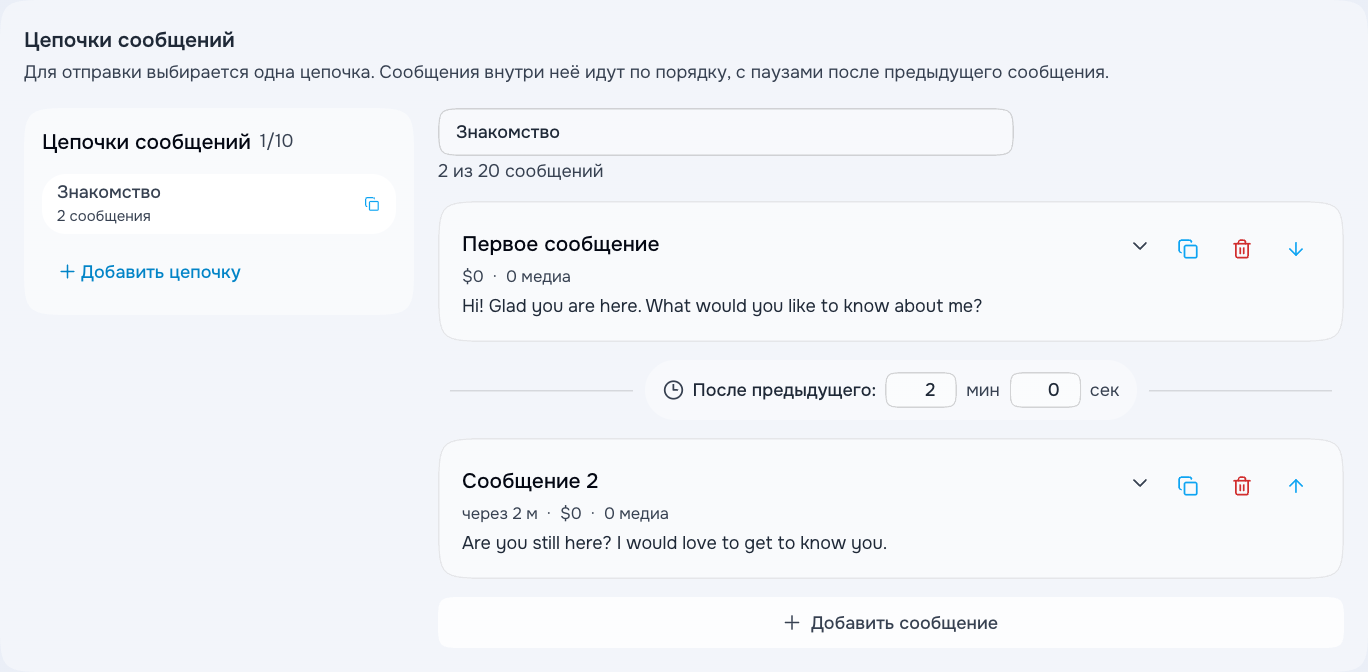This screenshot has height=672, width=1368.
Task: Click the clock icon beside После предыдущего
Action: (x=674, y=390)
